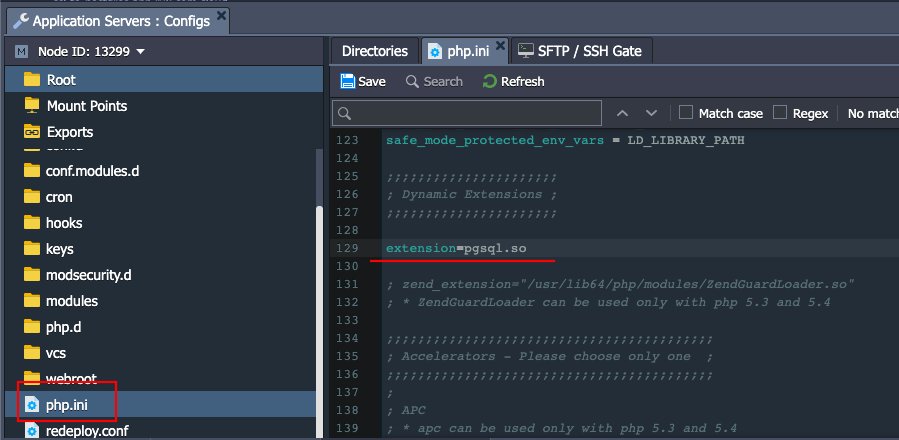This screenshot has height=440, width=899.
Task: Click the modules folder icon
Action: [32, 301]
